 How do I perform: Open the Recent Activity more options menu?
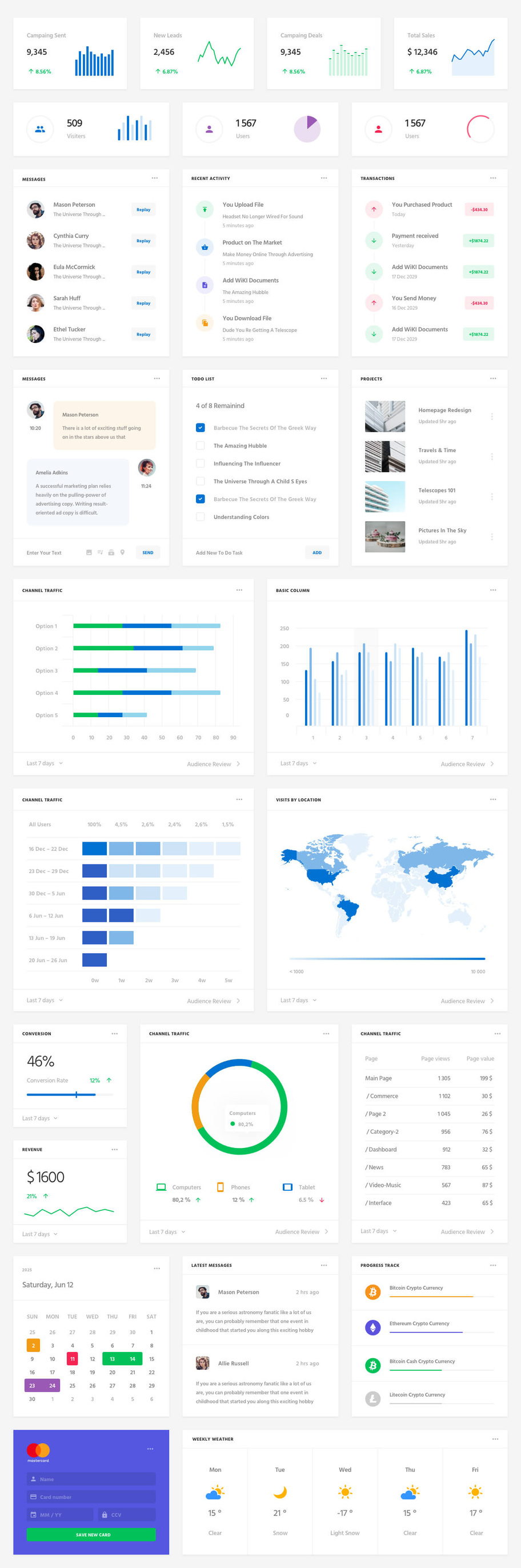tap(324, 178)
